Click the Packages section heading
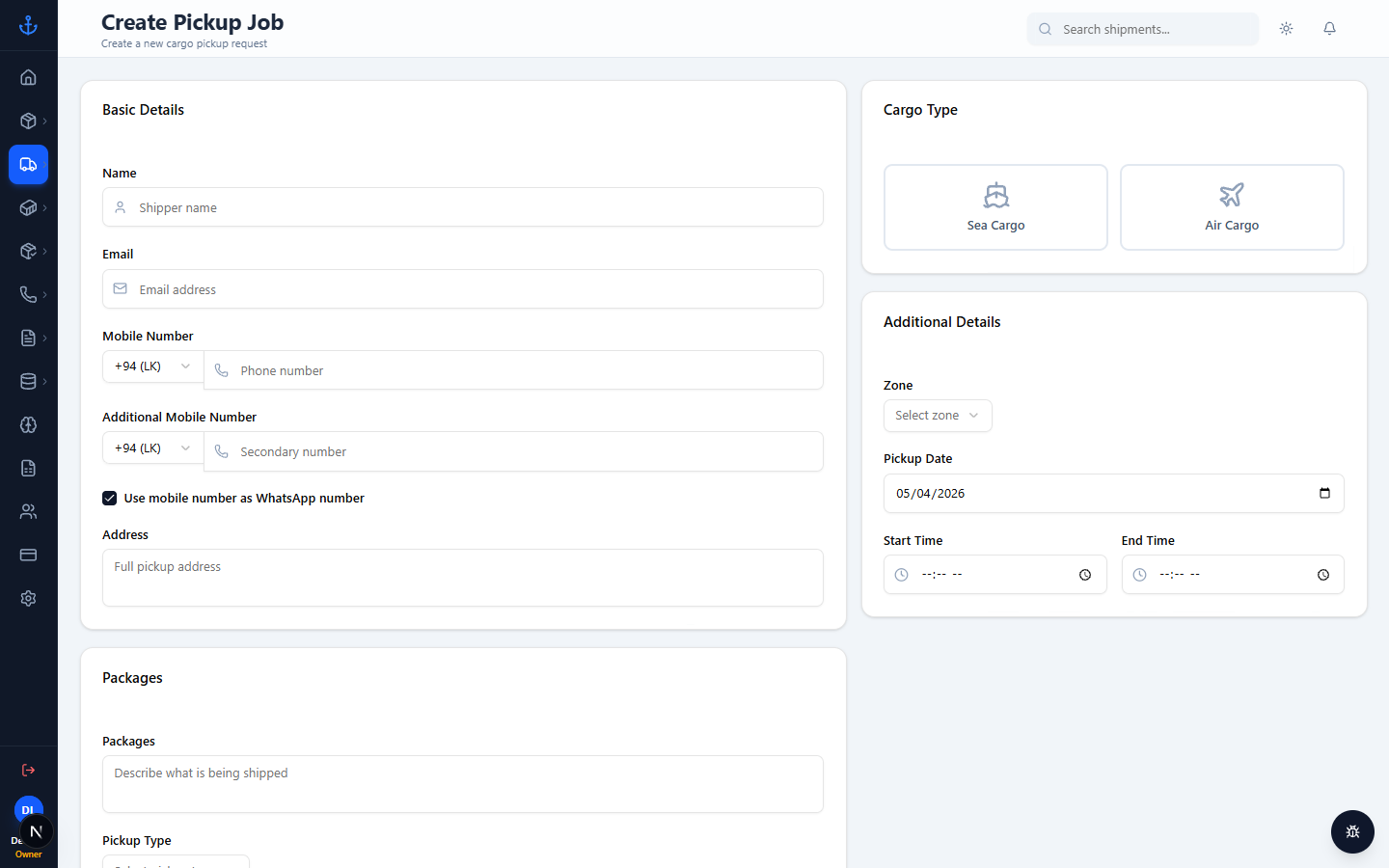 [x=132, y=678]
